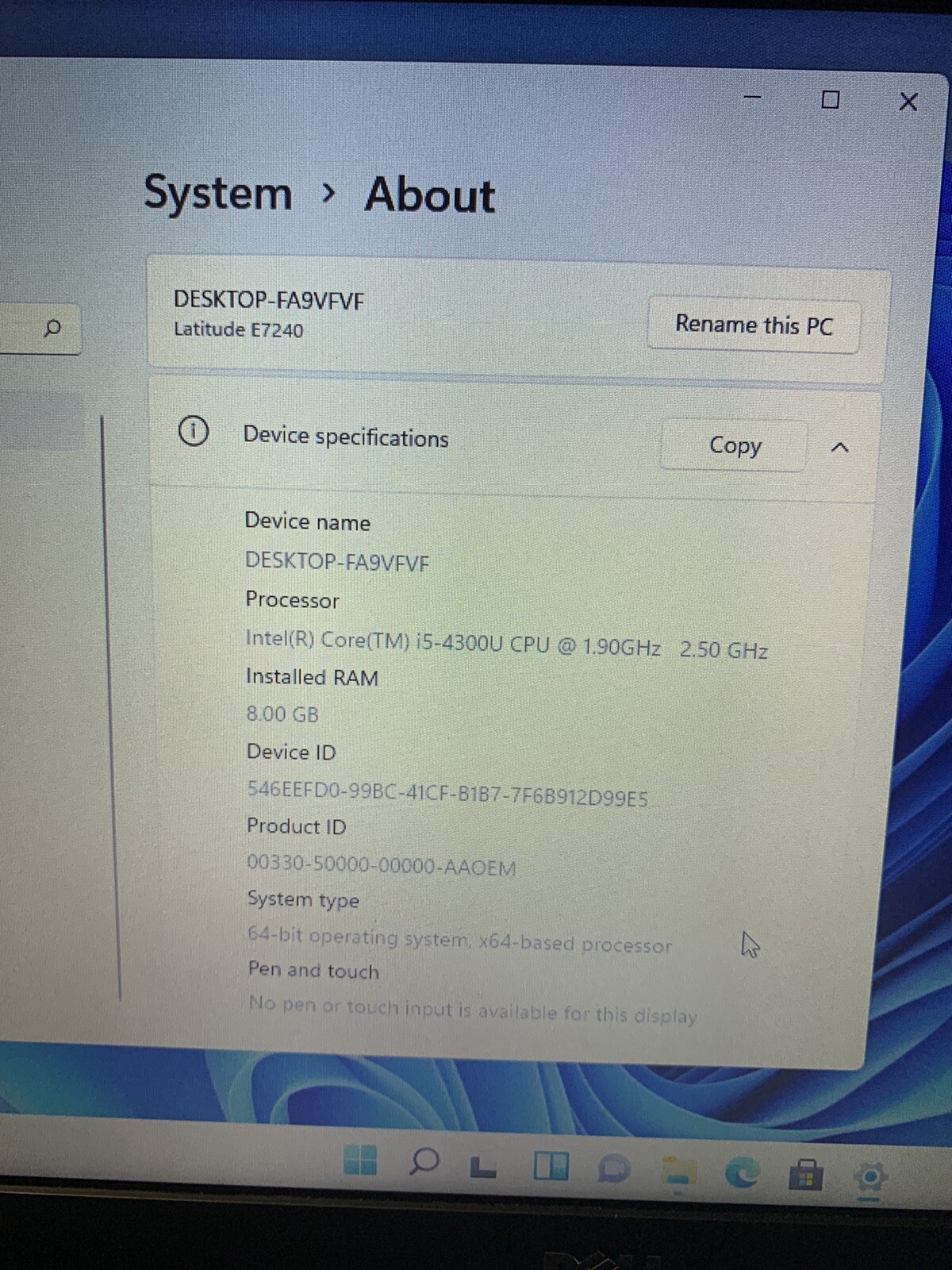The image size is (952, 1270).
Task: Select the Device name label
Action: (308, 521)
